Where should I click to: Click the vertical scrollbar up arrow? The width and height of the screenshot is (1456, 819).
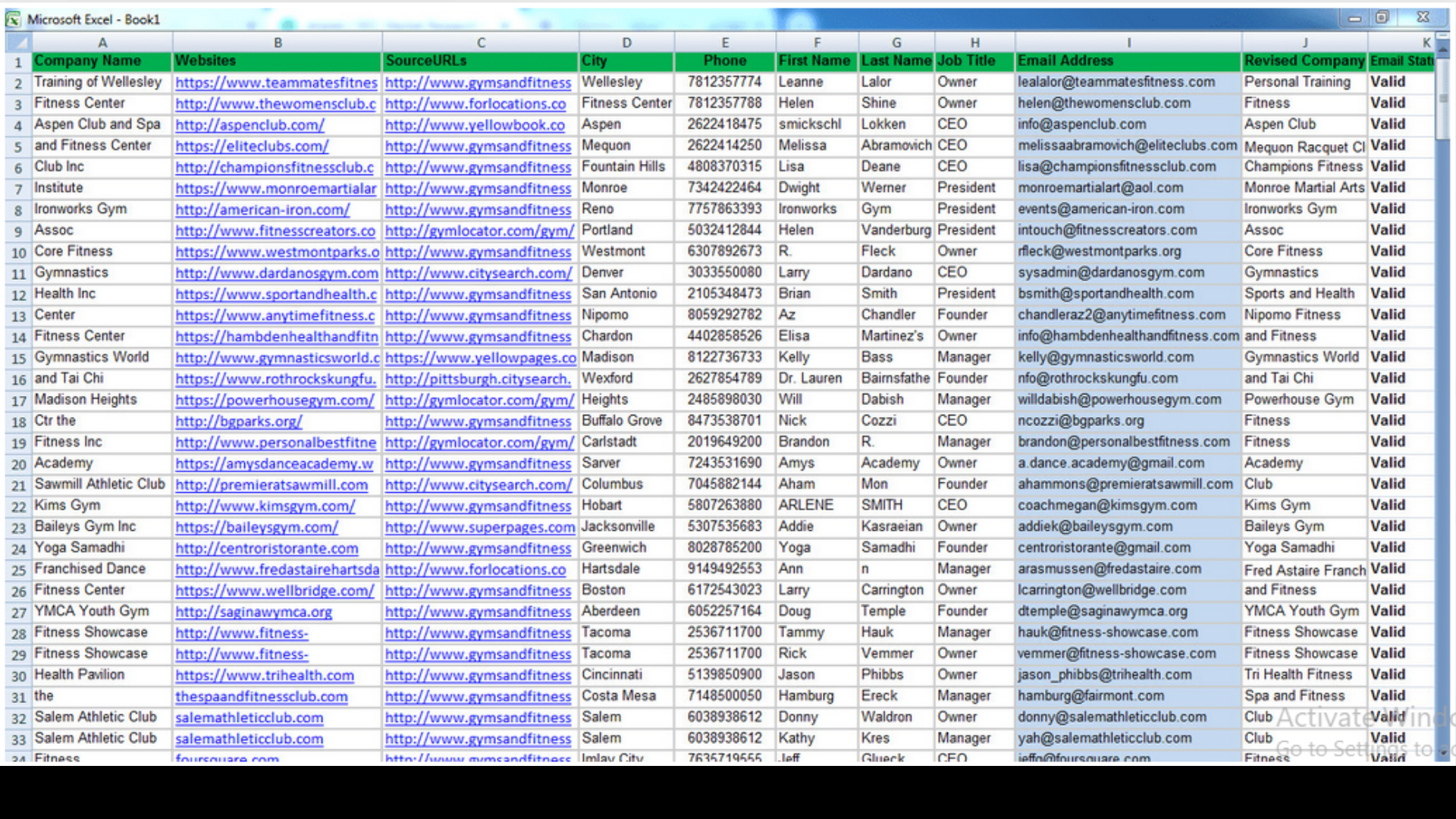pos(1443,52)
